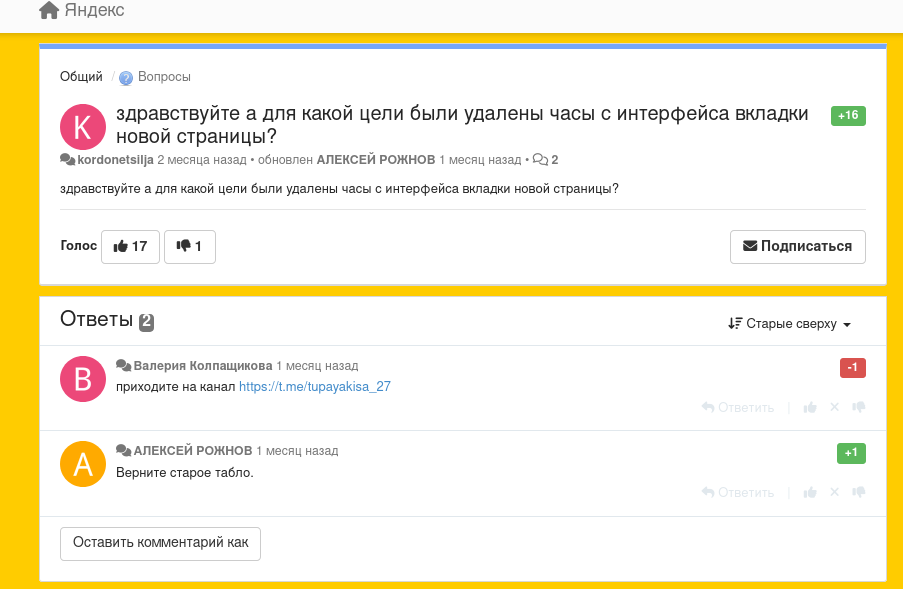Screen dimensions: 903x589
Task: Click the home icon beside Яндекс
Action: pyautogui.click(x=48, y=11)
